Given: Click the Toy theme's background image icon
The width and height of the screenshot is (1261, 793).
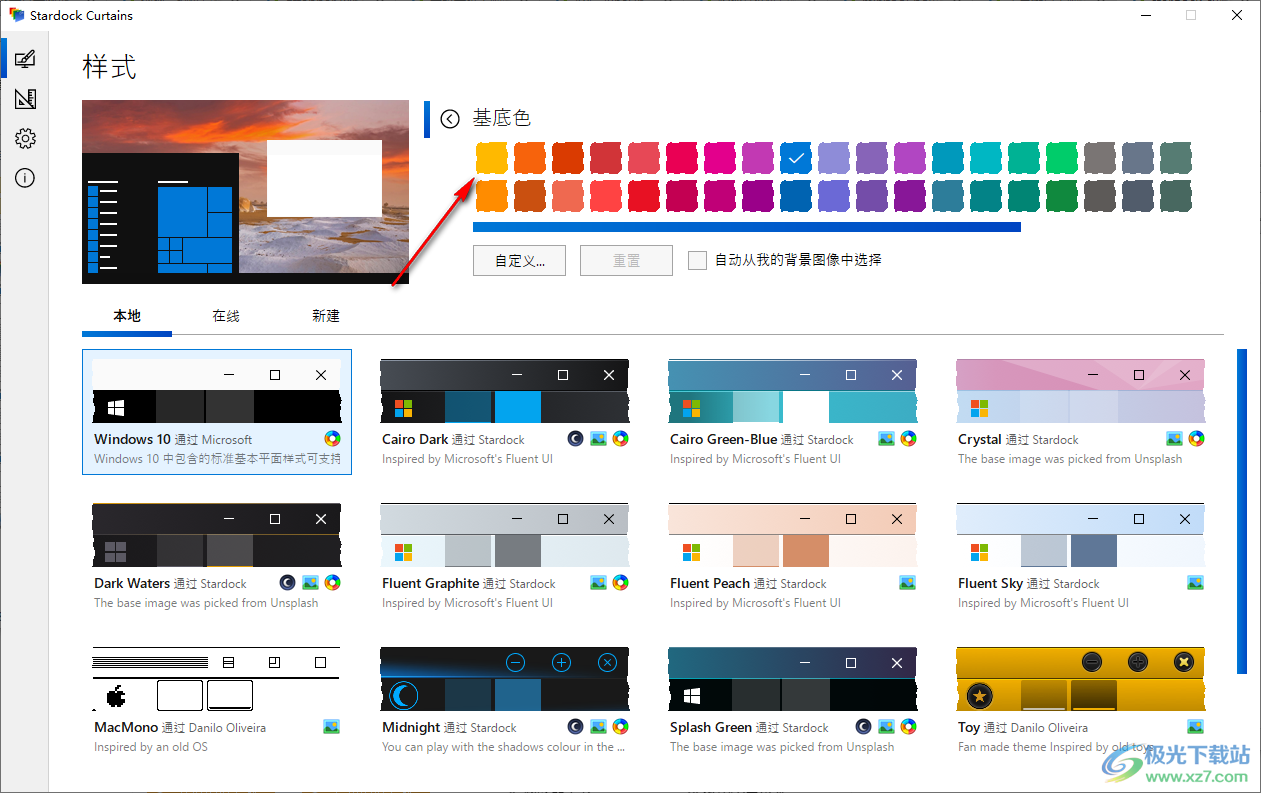Looking at the screenshot, I should click(1196, 726).
